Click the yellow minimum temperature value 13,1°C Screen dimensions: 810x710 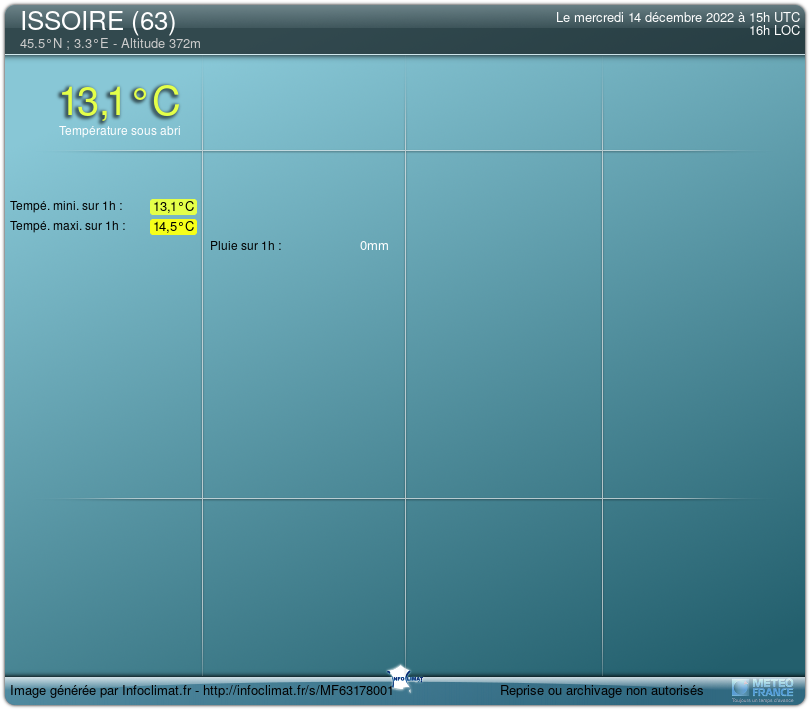[x=173, y=207]
